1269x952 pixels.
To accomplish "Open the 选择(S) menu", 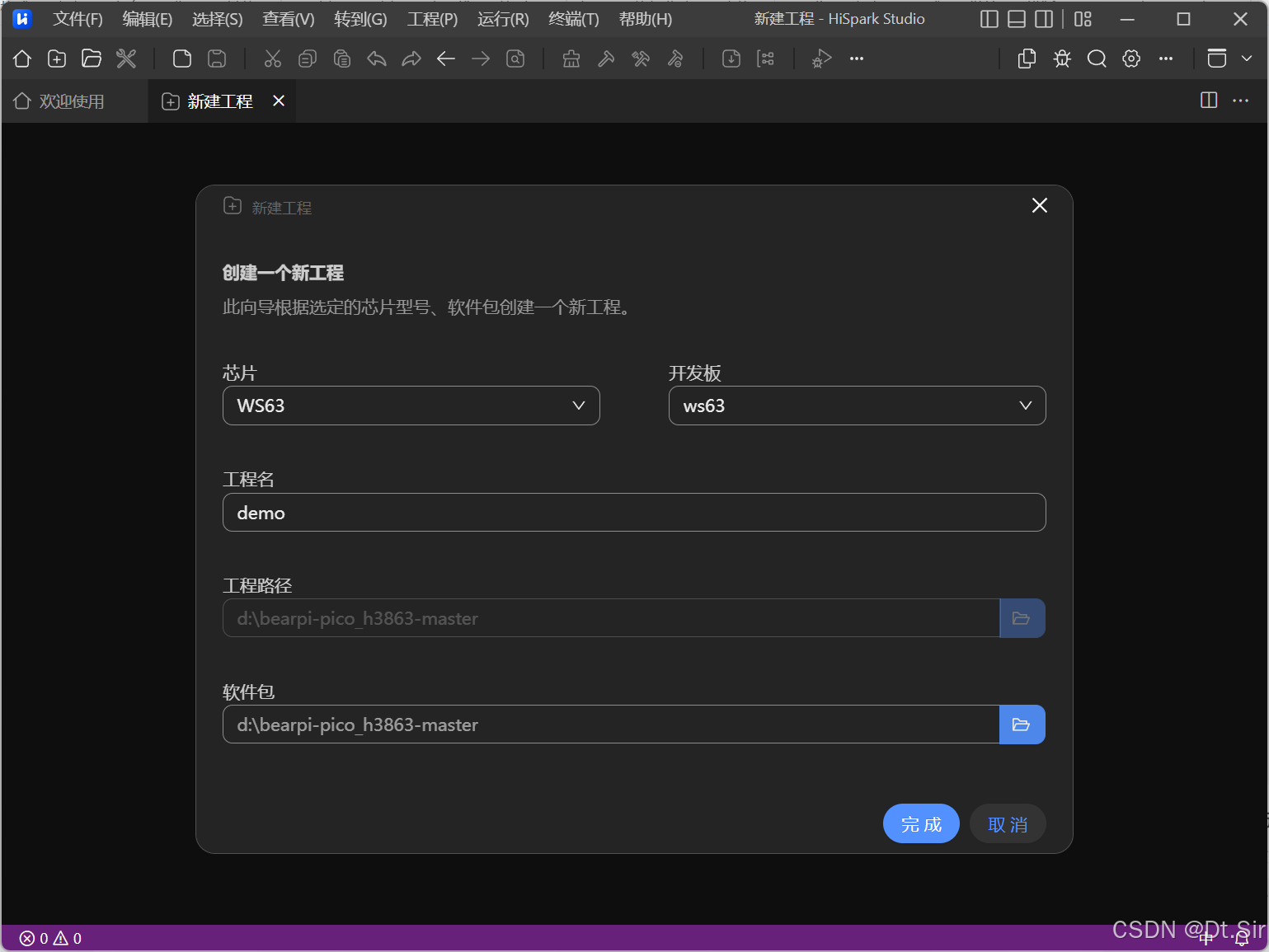I will 218,19.
